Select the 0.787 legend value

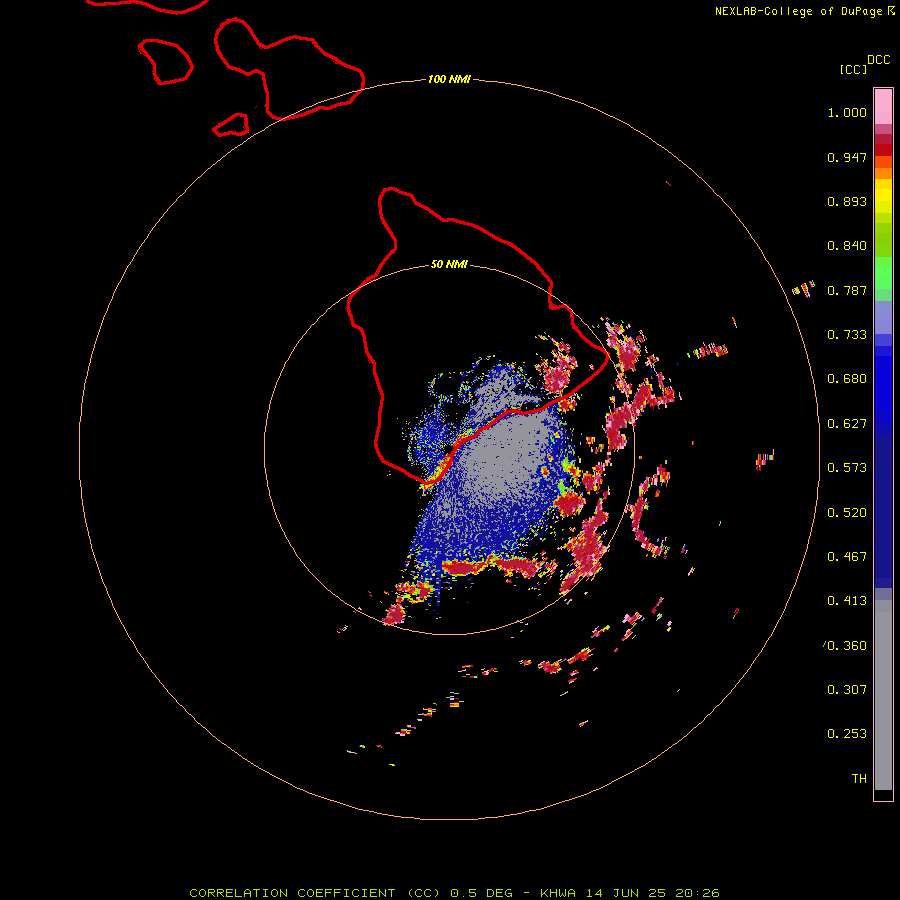point(847,290)
